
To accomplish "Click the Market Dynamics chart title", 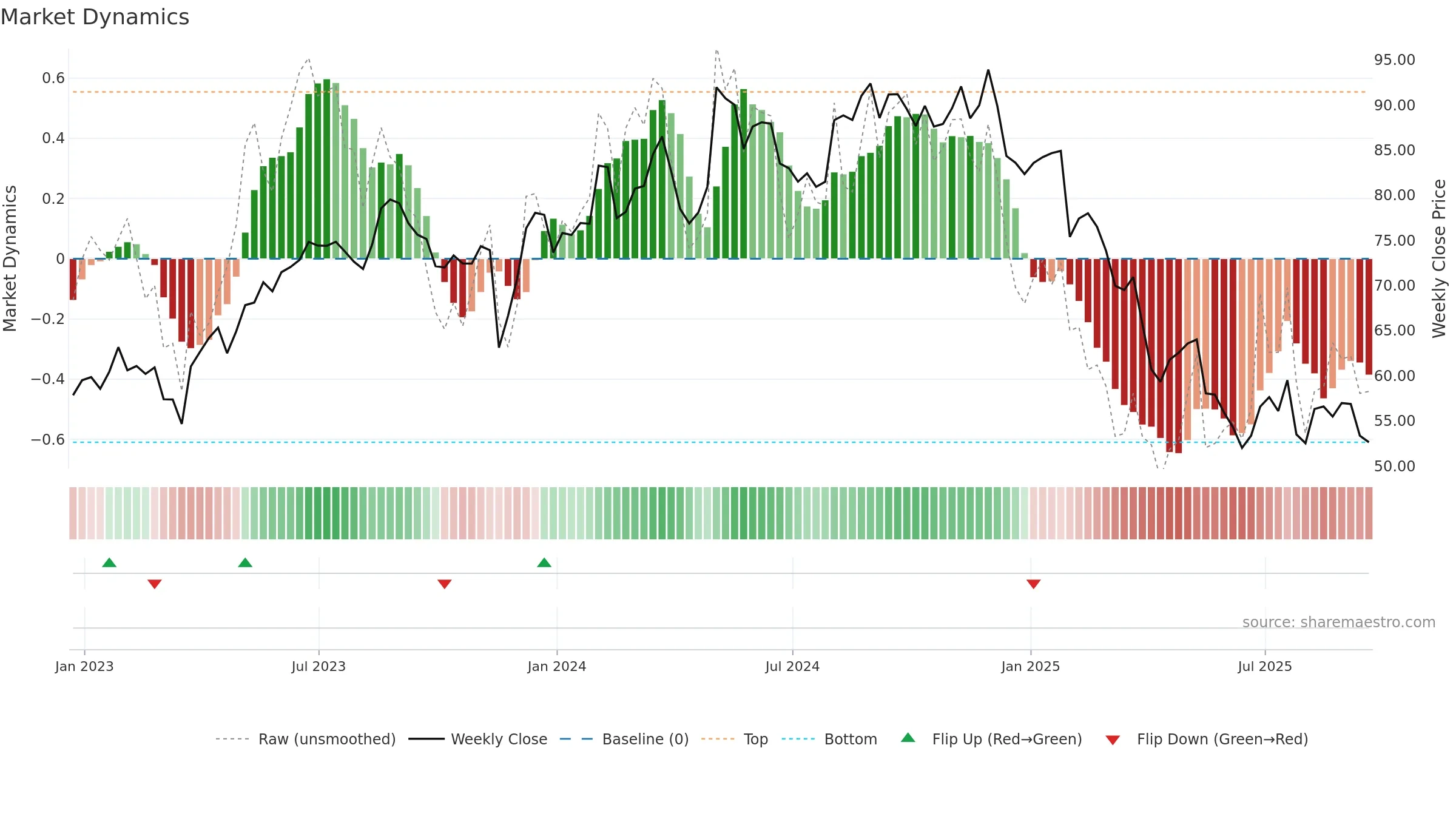I will (95, 17).
